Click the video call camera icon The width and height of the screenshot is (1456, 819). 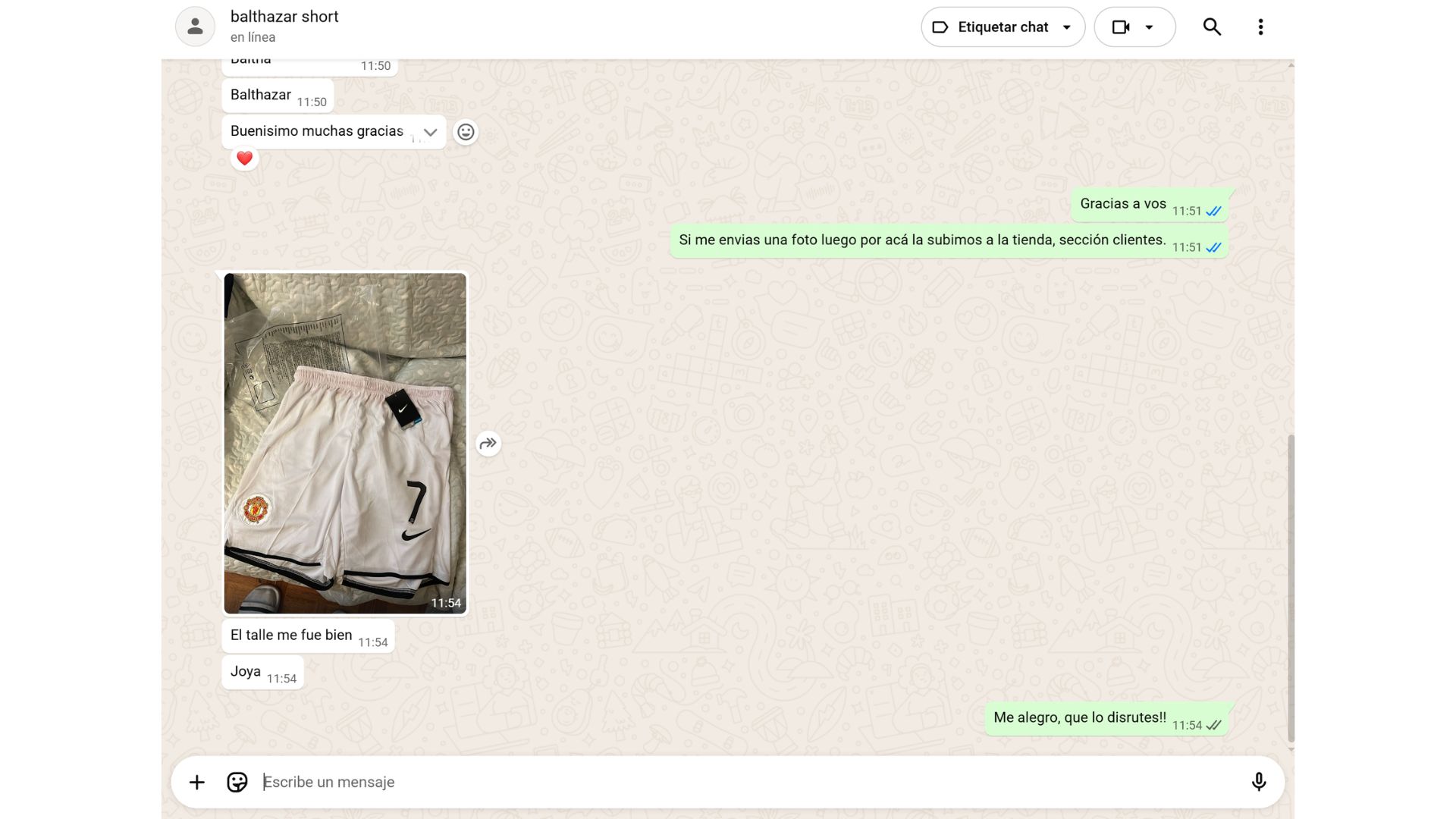1121,27
